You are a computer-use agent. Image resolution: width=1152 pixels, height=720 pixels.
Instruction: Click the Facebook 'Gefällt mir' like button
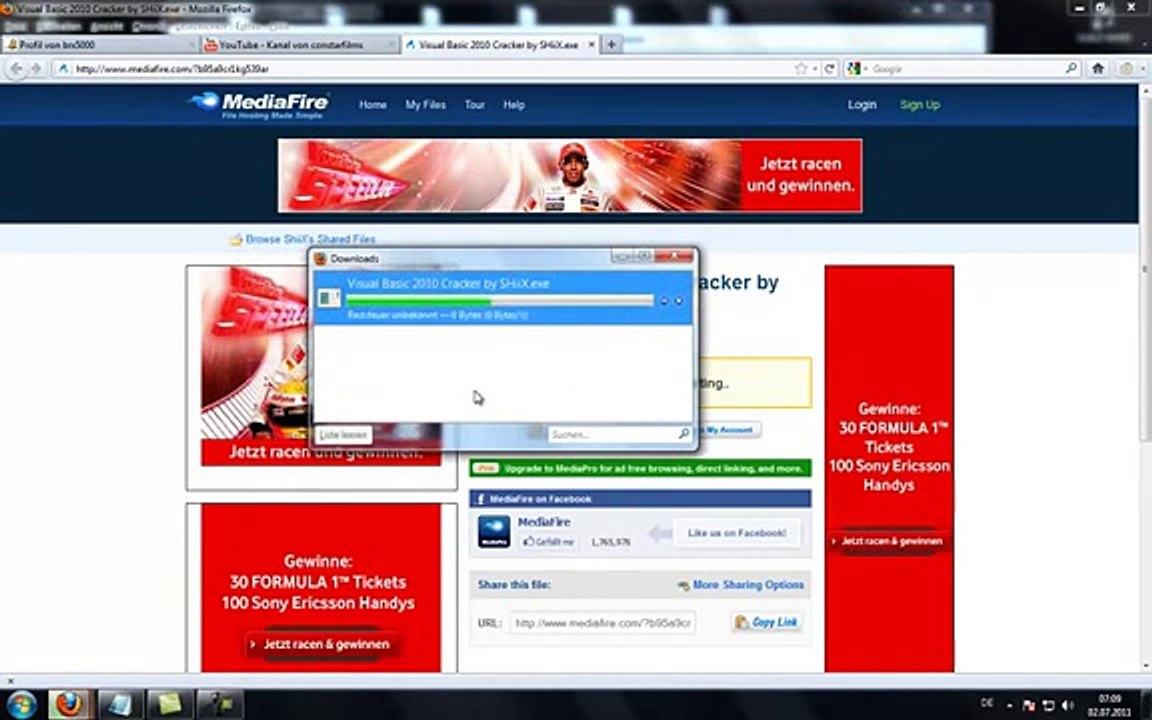pos(548,542)
